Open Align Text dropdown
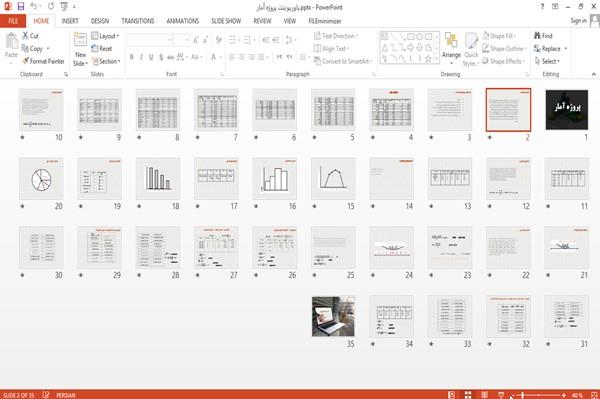Image resolution: width=600 pixels, height=399 pixels. 331,49
